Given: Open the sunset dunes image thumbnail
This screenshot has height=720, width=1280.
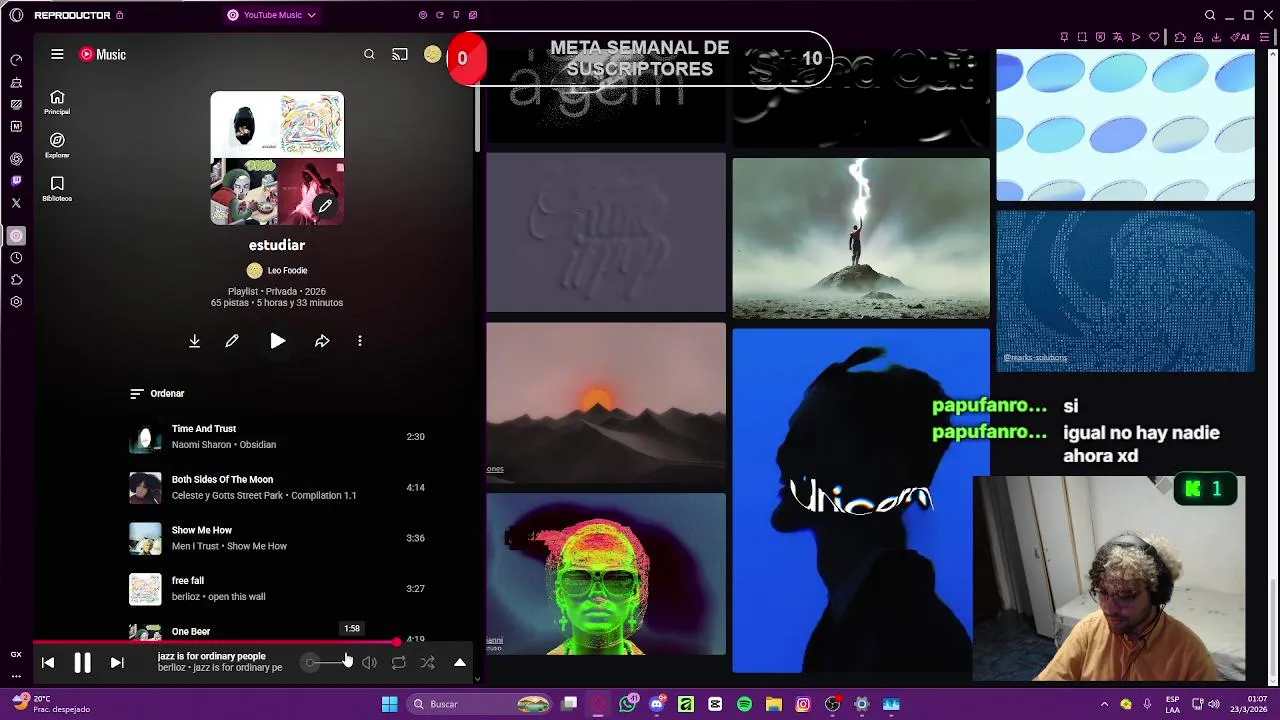Looking at the screenshot, I should (606, 402).
